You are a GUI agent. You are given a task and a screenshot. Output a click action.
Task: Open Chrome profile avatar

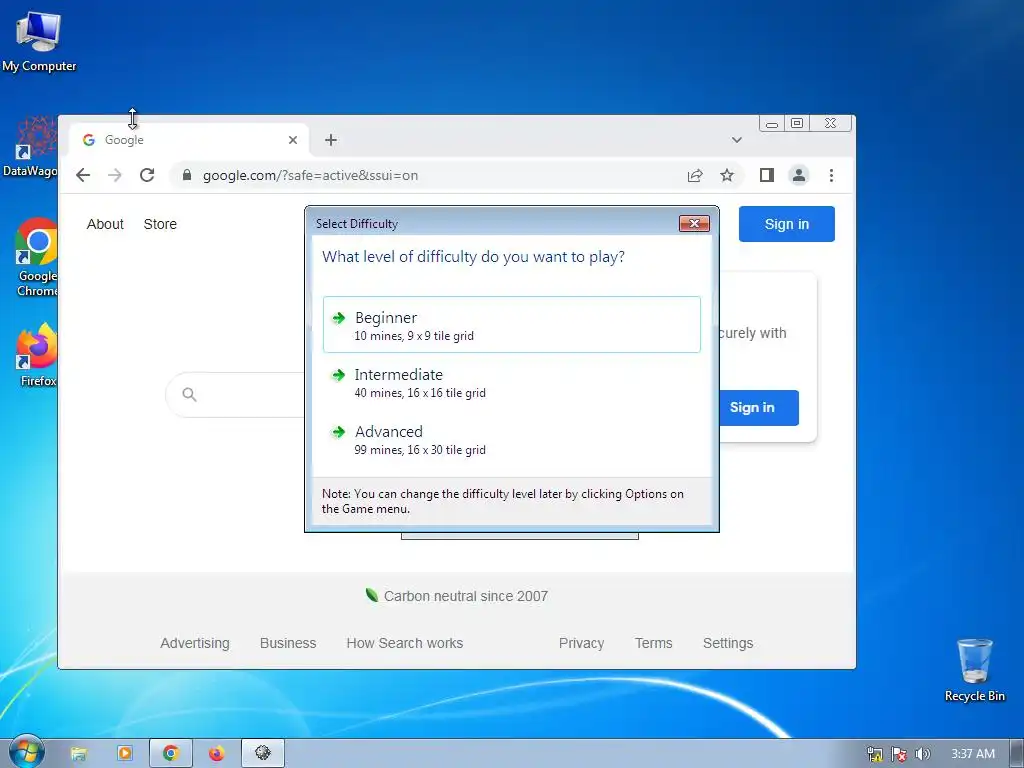[799, 175]
